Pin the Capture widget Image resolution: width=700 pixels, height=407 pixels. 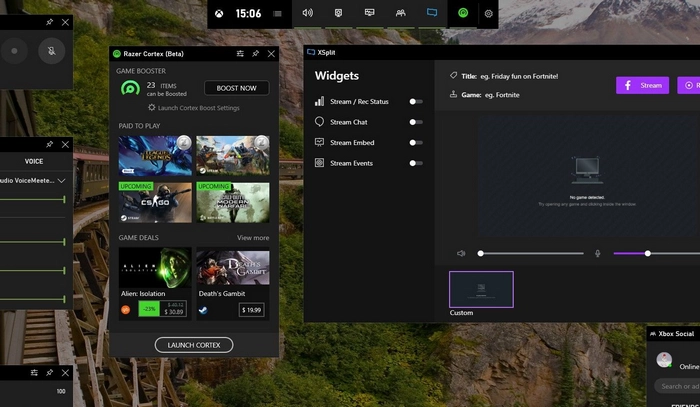tap(50, 22)
